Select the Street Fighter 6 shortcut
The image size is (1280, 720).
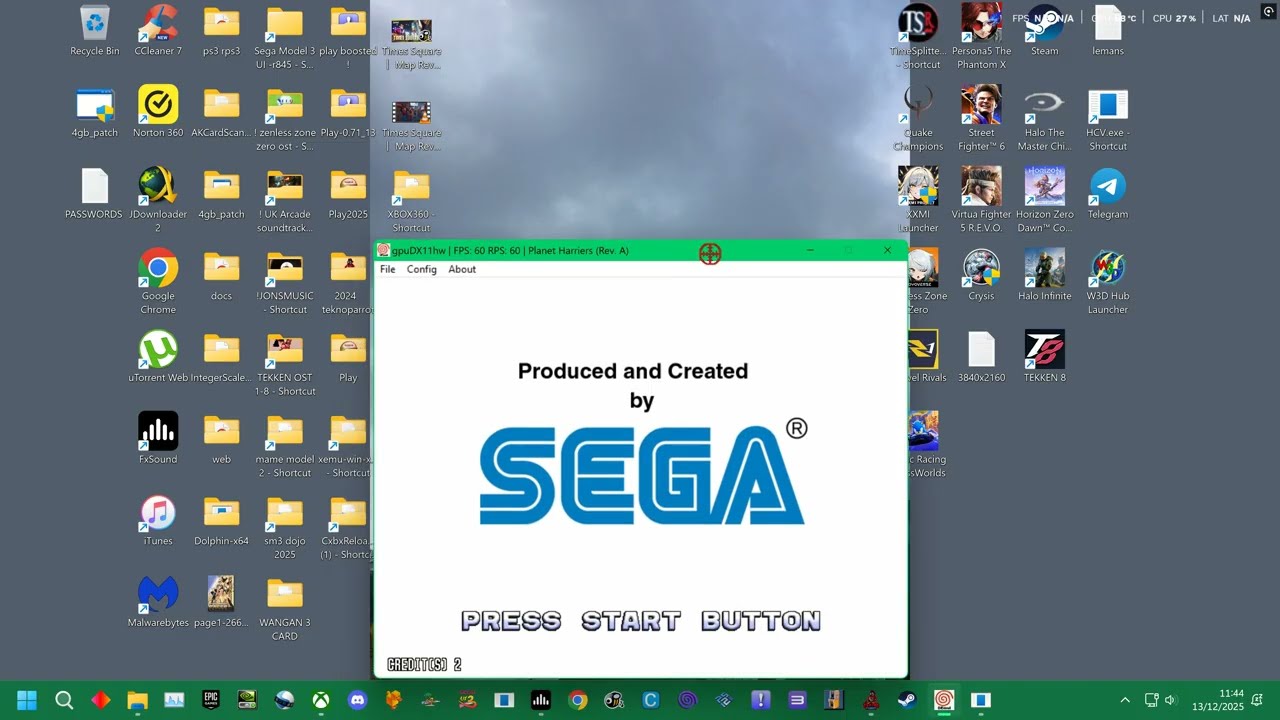981,118
